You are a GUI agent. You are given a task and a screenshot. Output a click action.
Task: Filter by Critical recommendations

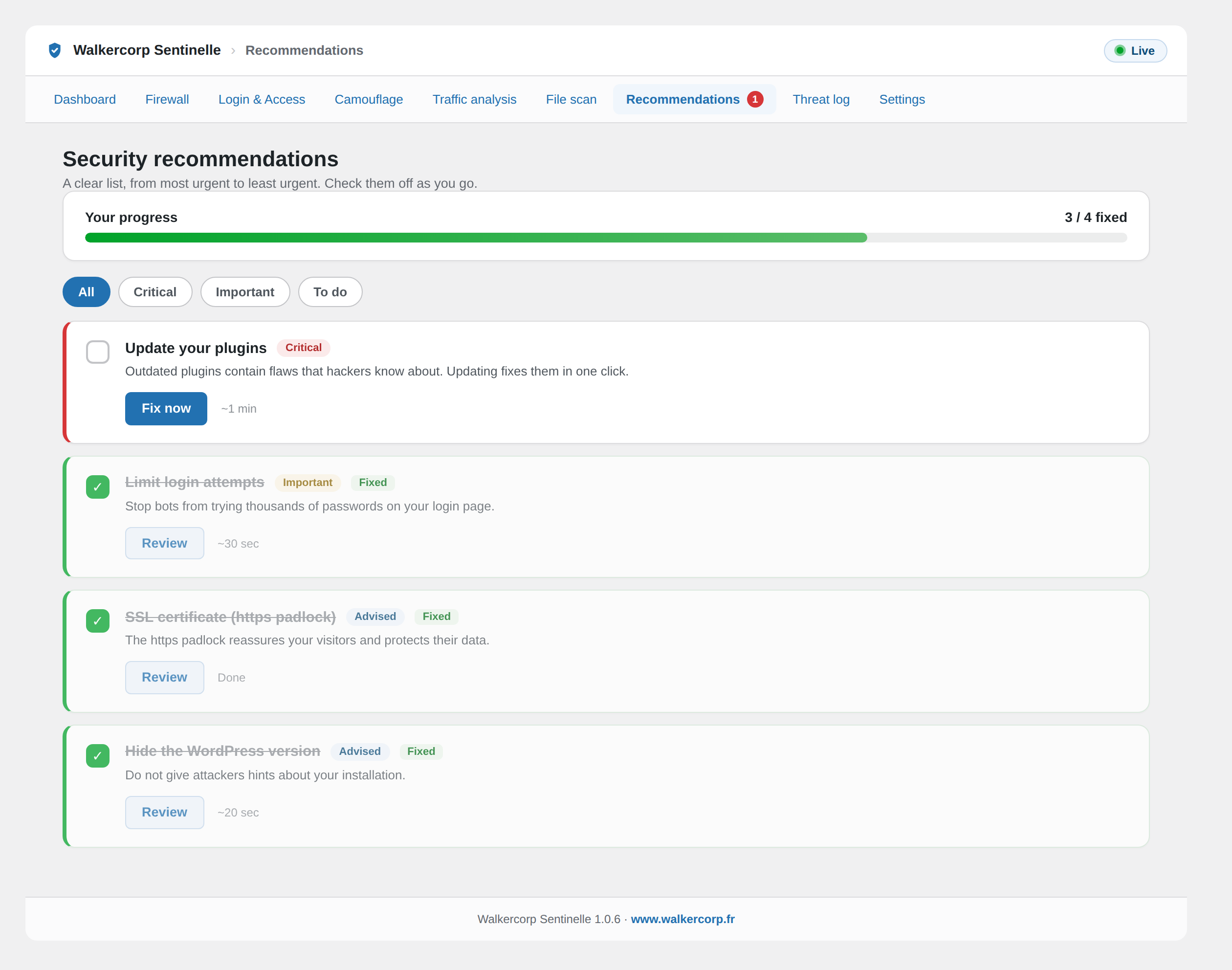point(155,292)
